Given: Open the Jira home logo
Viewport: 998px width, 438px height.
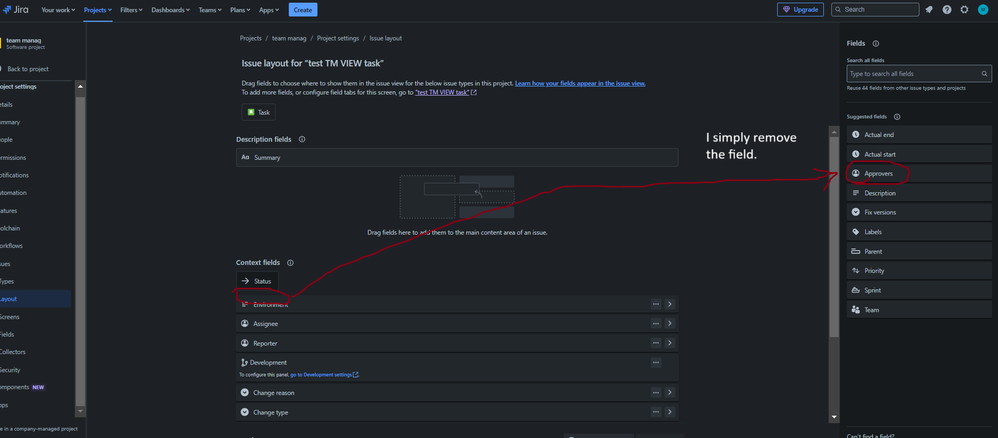Looking at the screenshot, I should 17,10.
